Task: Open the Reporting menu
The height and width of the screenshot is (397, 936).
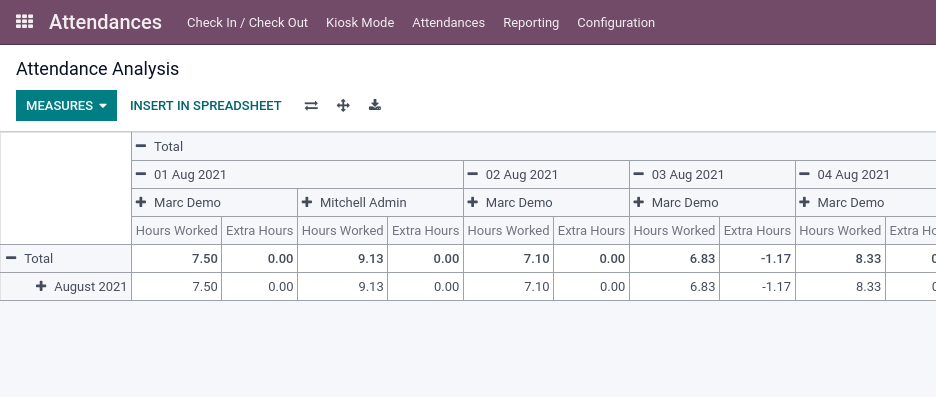Action: tap(531, 23)
